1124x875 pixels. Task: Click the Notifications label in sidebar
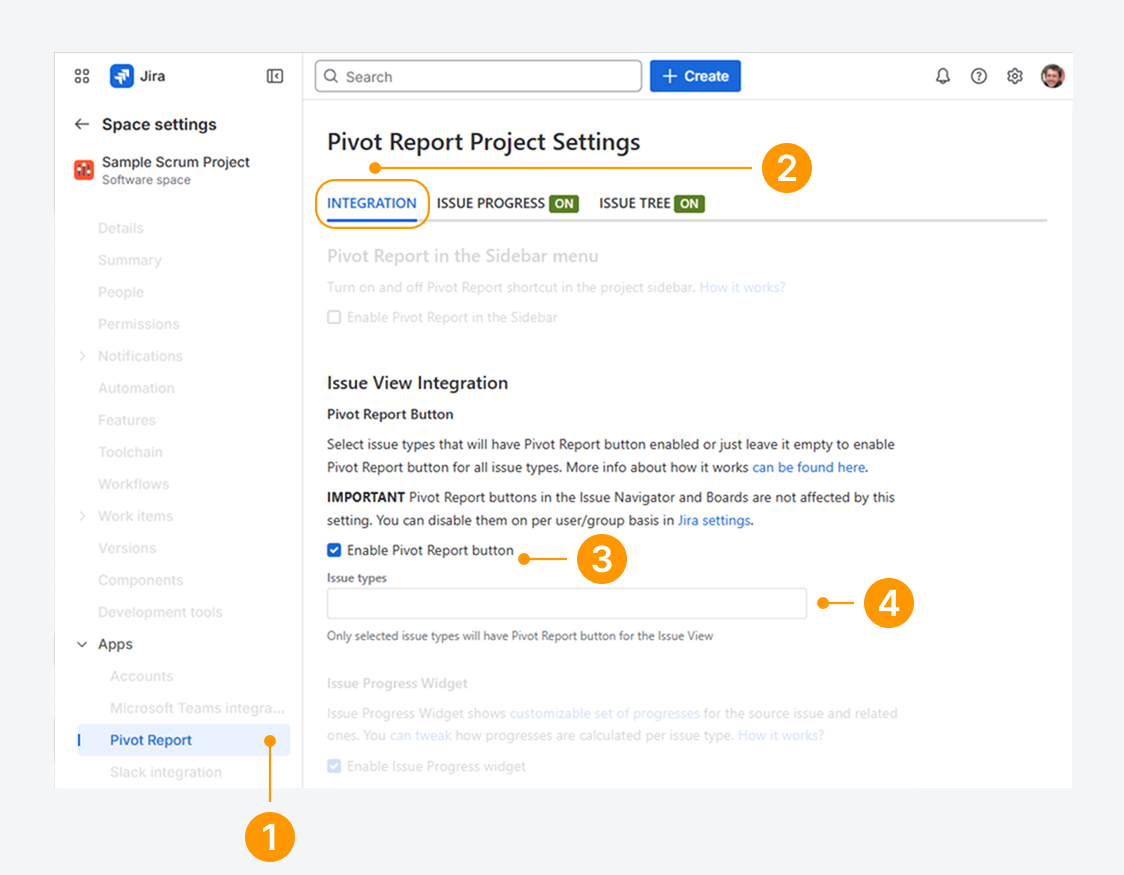pos(140,356)
